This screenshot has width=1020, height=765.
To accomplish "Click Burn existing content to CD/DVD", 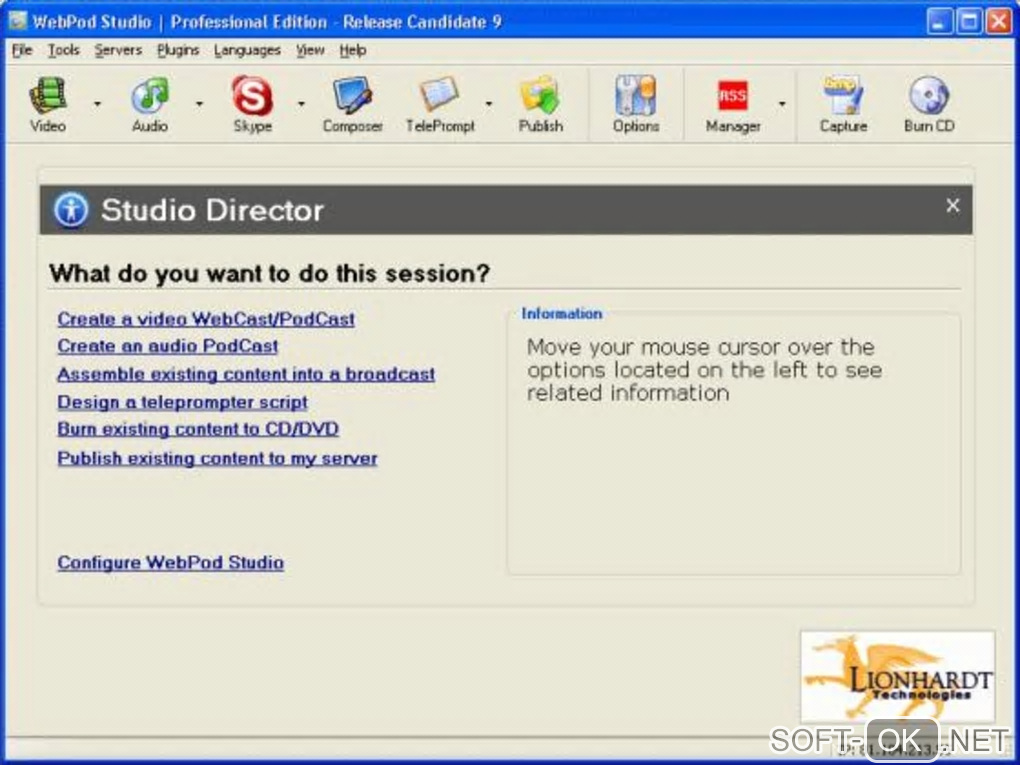I will point(198,429).
